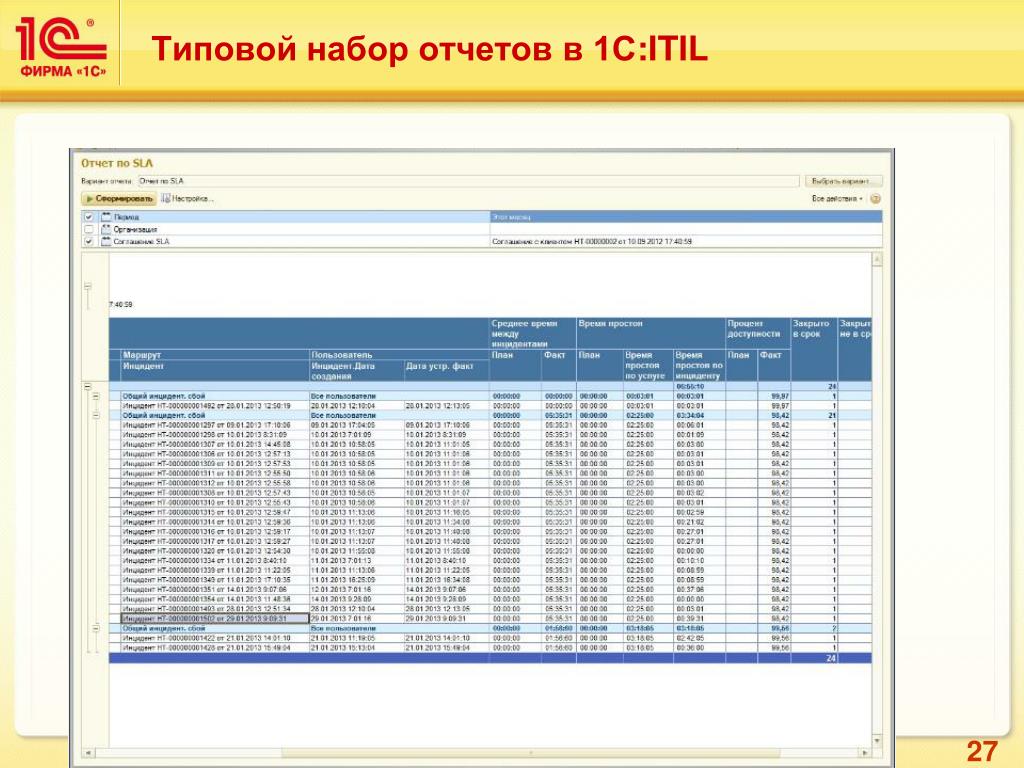This screenshot has width=1024, height=768.
Task: Click the Сформировать button to generate report
Action: [x=119, y=199]
